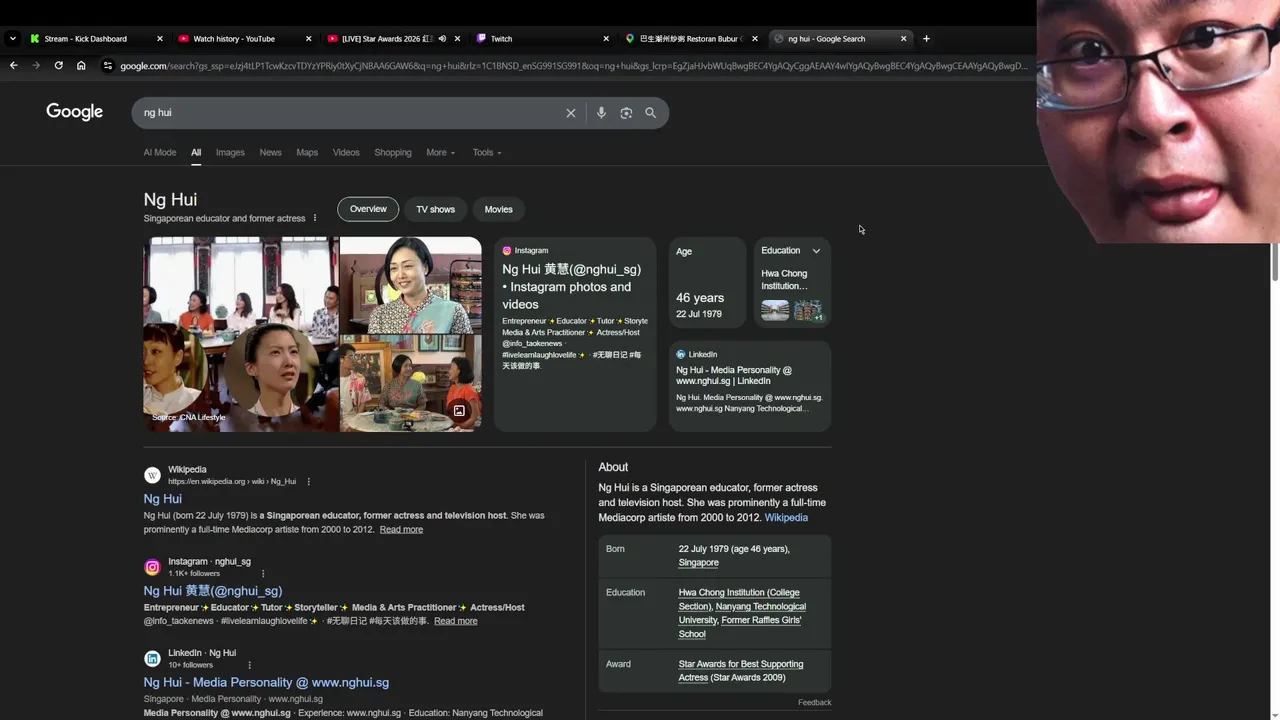Select the Images search filter
Viewport: 1280px width, 720px height.
[230, 153]
